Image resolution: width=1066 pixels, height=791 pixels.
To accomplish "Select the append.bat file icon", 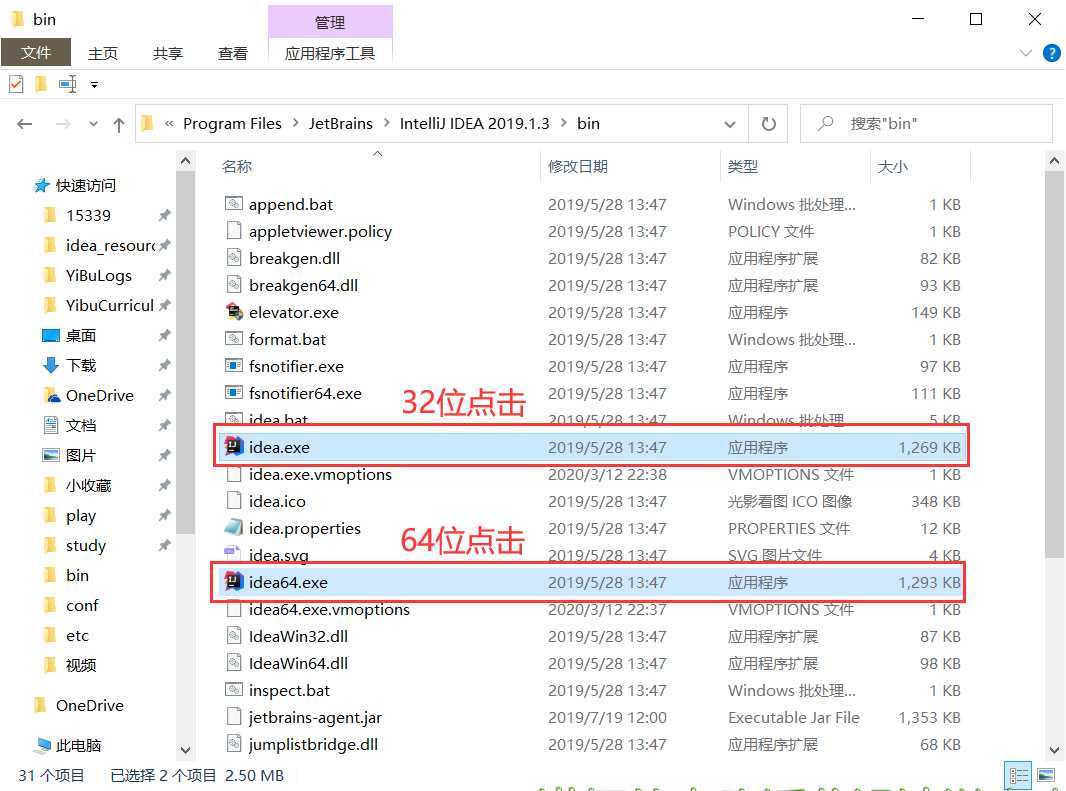I will pyautogui.click(x=234, y=204).
